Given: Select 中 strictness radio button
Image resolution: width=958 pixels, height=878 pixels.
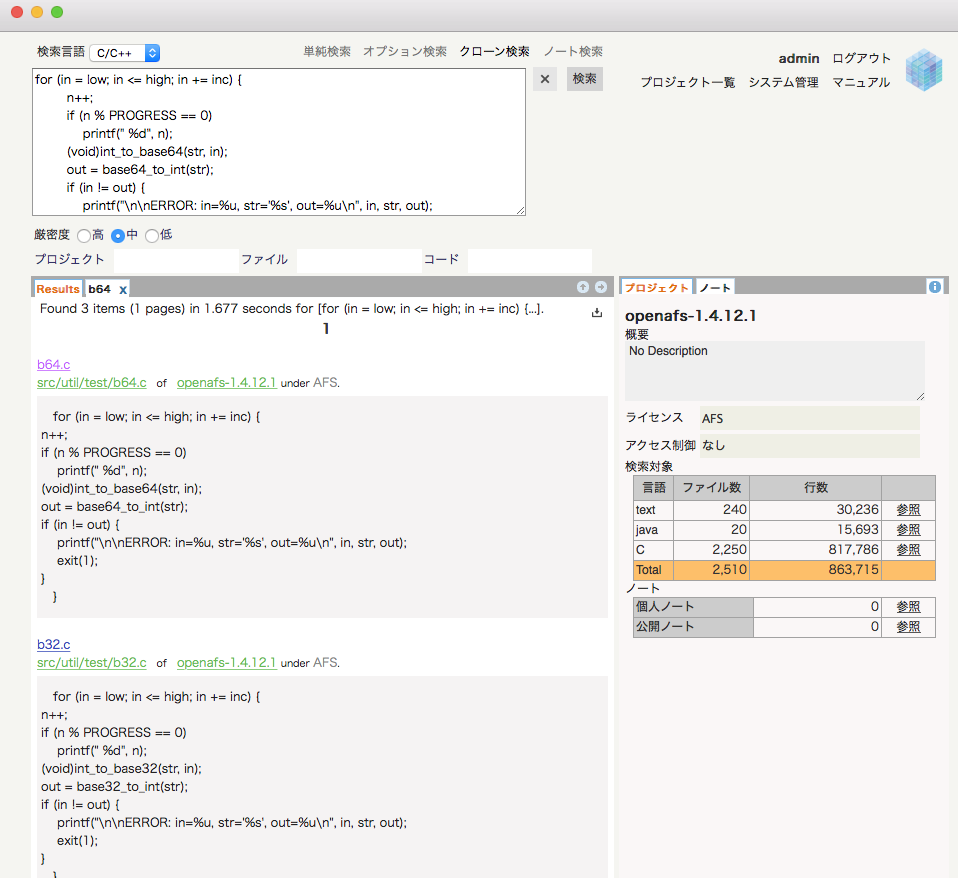Looking at the screenshot, I should 118,236.
